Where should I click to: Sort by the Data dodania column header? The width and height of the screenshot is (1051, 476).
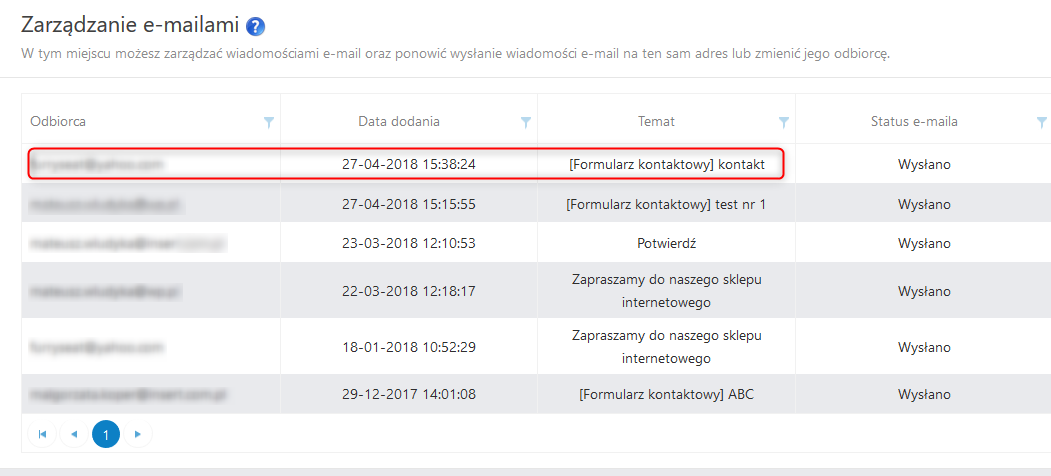coord(399,122)
